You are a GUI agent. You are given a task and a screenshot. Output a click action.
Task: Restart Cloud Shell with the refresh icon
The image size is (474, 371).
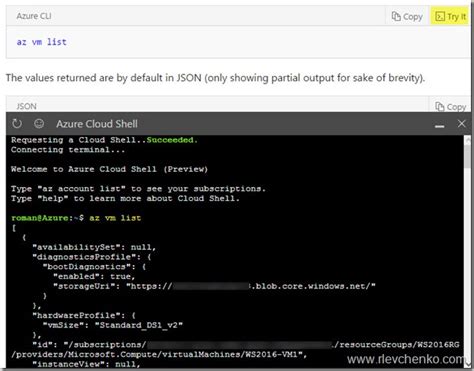click(17, 124)
